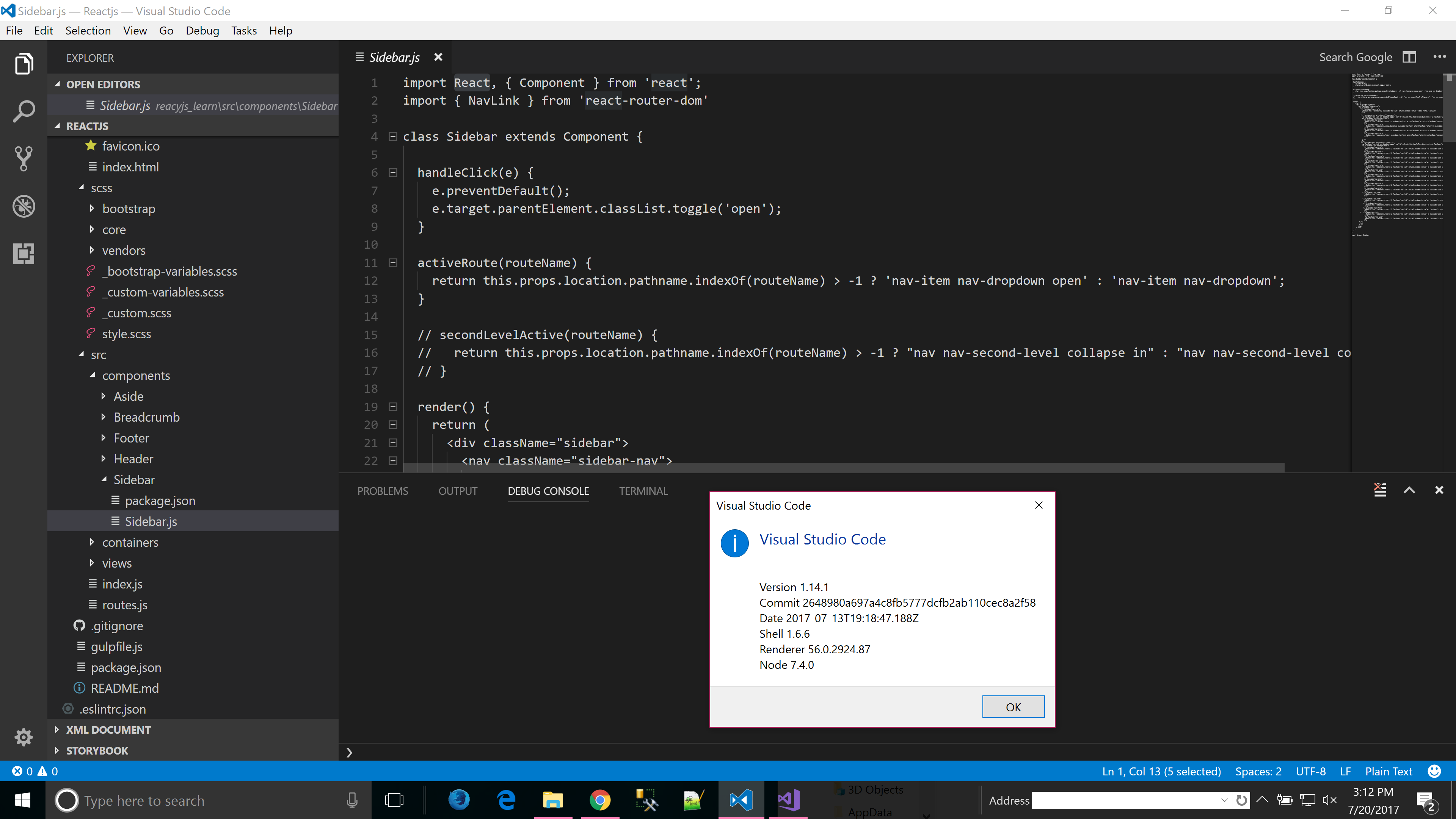Open the Source Control view

click(x=24, y=159)
